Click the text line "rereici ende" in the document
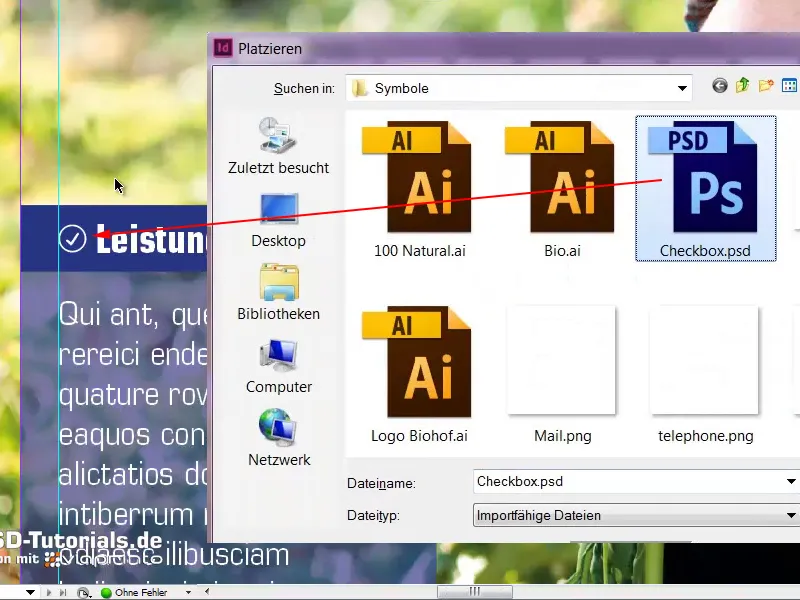The image size is (800, 600). 133,355
